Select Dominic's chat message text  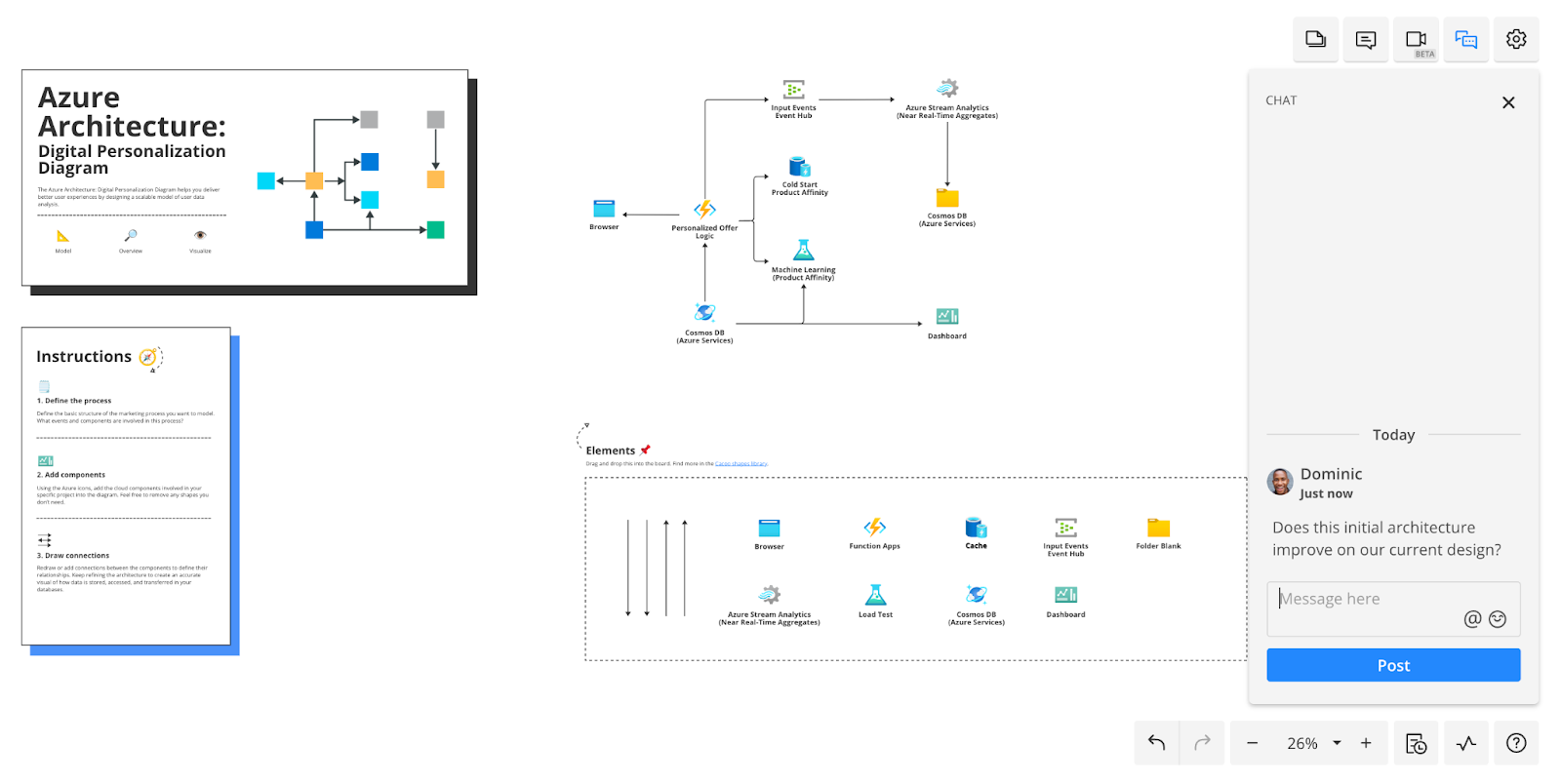[x=1386, y=538]
